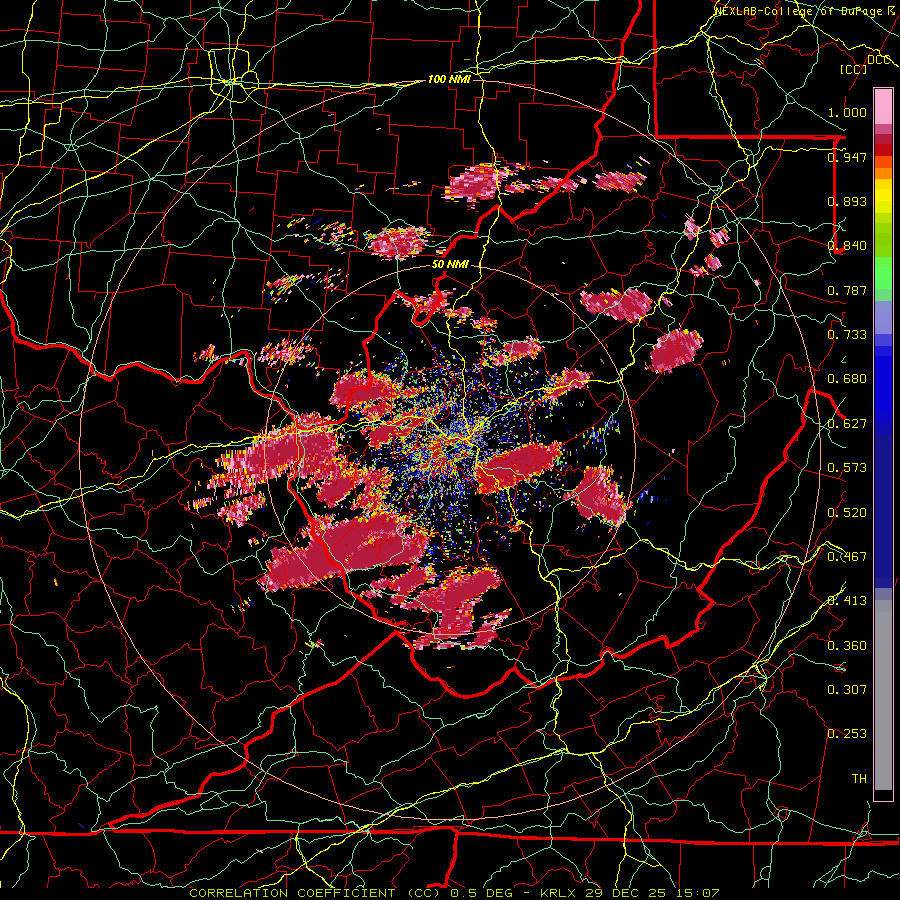Image resolution: width=900 pixels, height=900 pixels.
Task: Click the [CC] legend heading
Action: [x=854, y=69]
